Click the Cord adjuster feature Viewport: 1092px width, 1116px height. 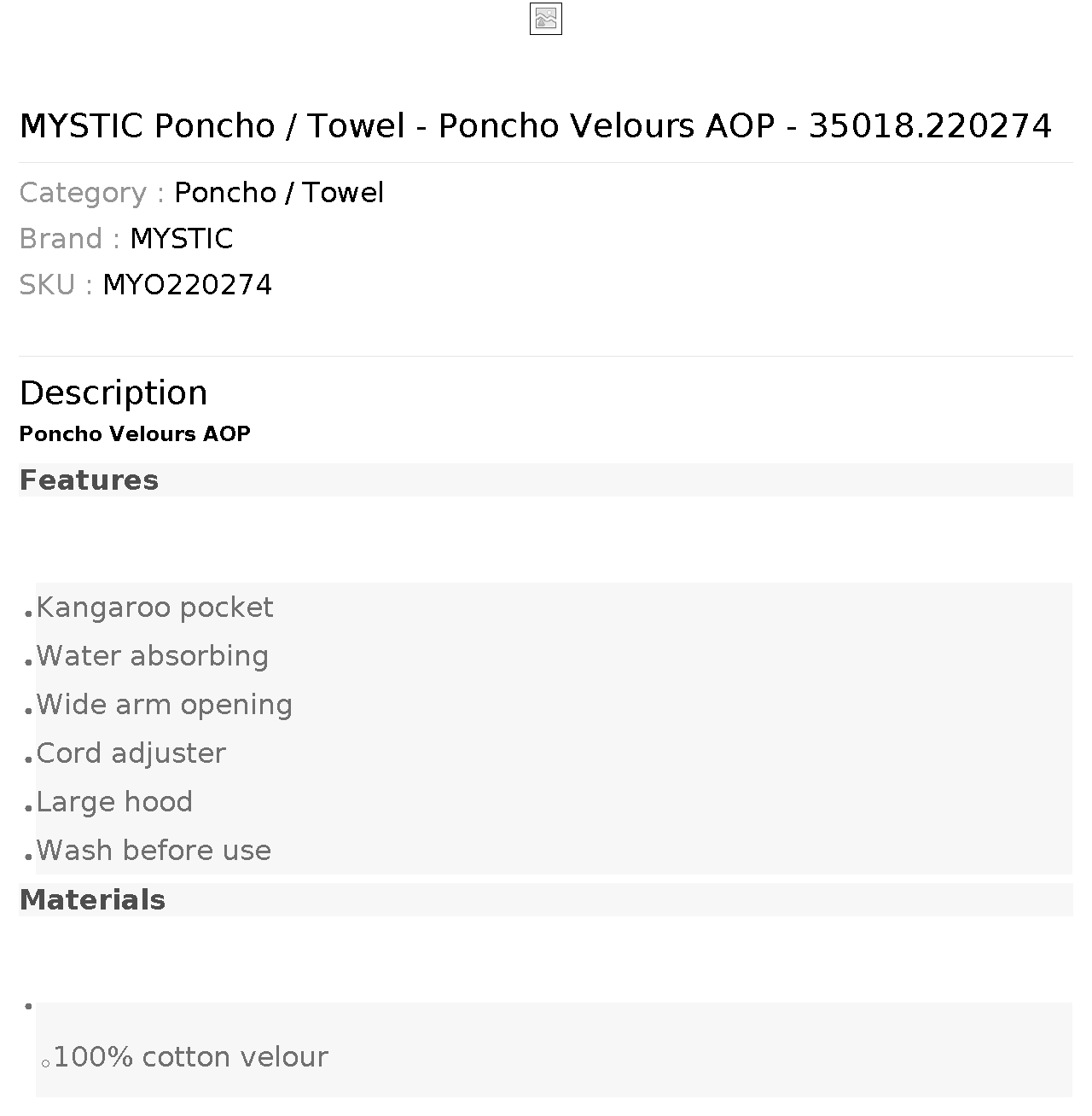131,753
